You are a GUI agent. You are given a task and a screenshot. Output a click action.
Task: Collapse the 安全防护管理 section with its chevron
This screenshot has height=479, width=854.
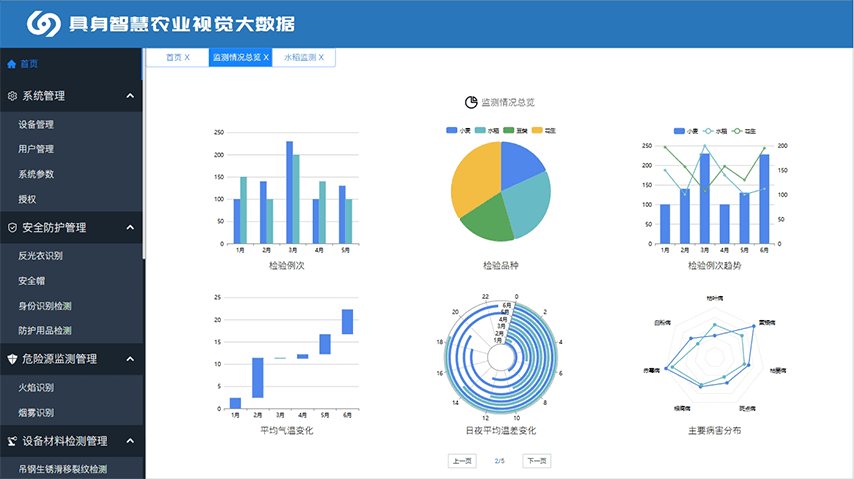pos(130,227)
